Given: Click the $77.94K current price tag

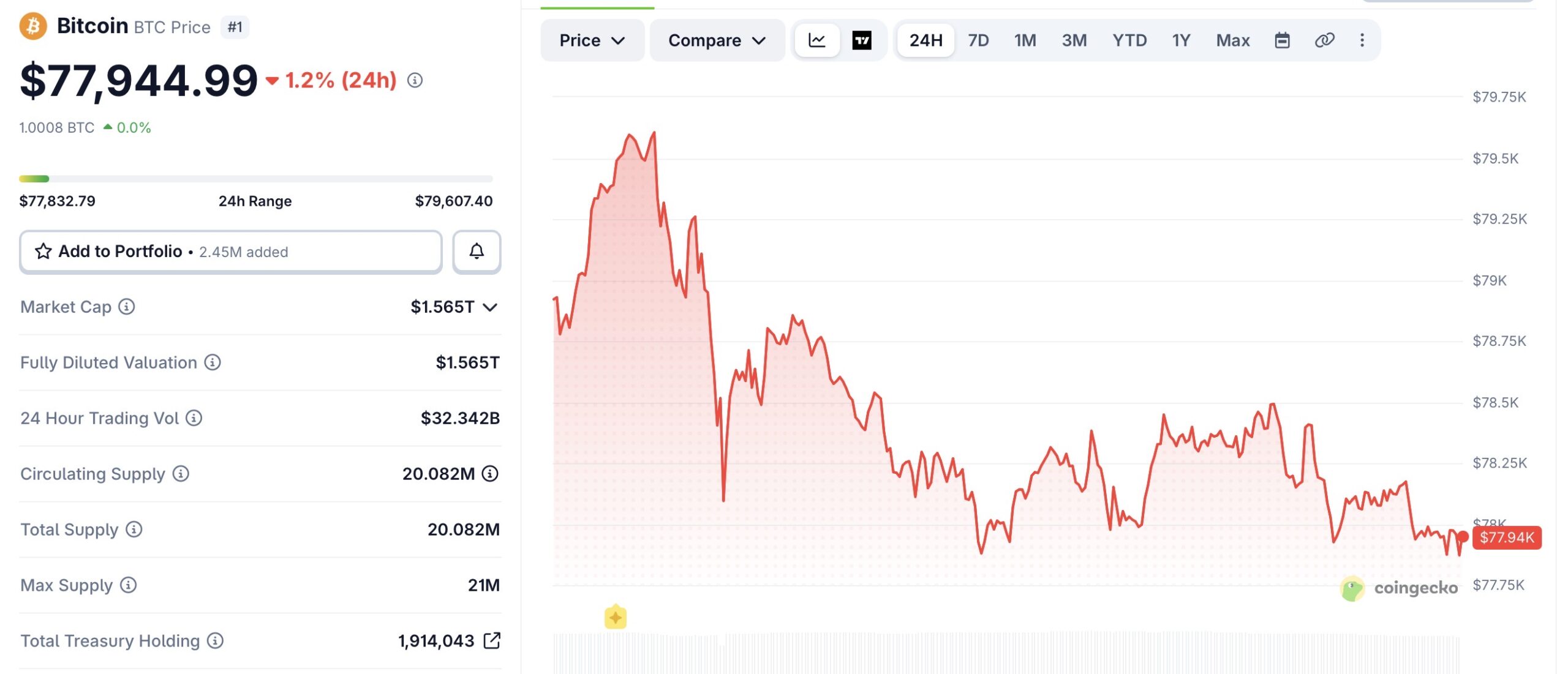Looking at the screenshot, I should (1507, 537).
